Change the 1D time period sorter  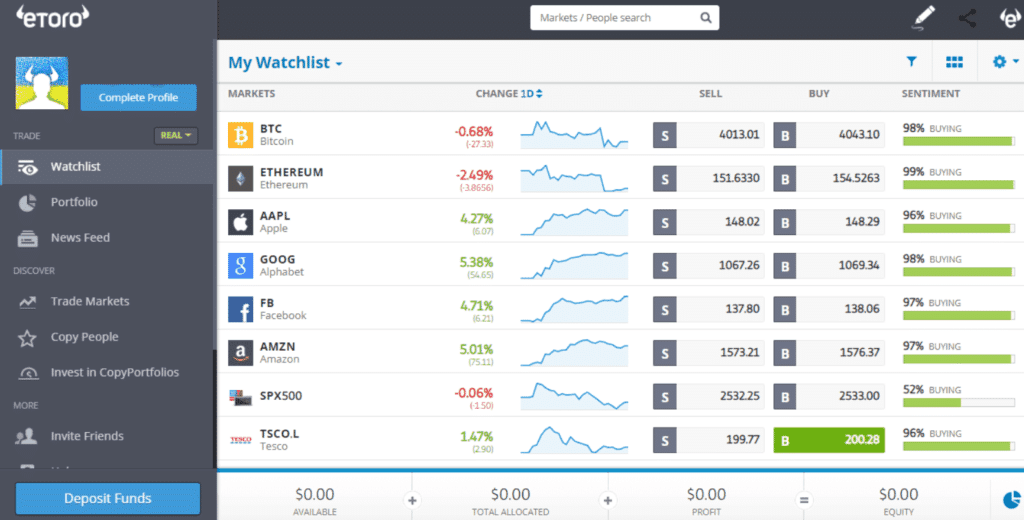tap(531, 94)
